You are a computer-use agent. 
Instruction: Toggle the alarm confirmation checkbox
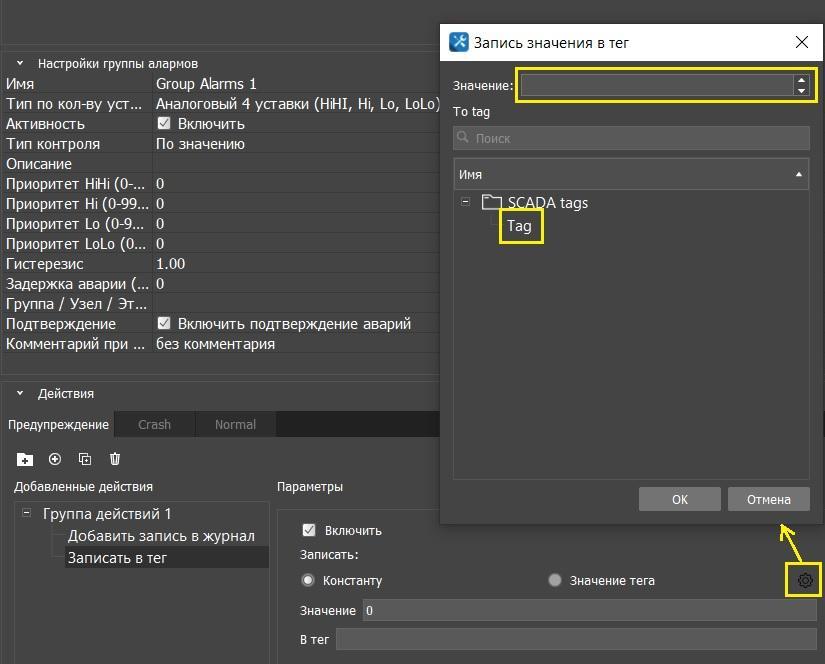click(165, 324)
